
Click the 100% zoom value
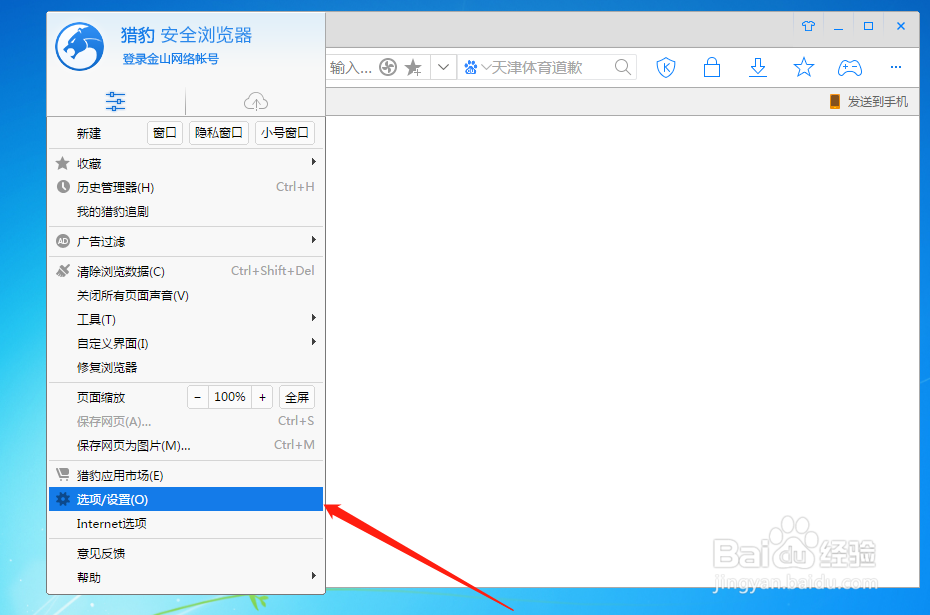click(230, 397)
